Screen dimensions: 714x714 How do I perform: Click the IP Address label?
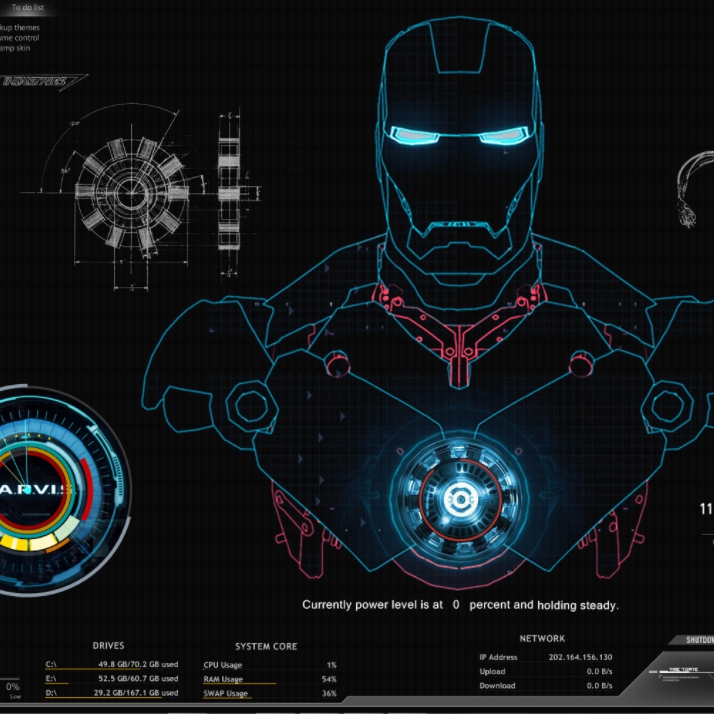pos(498,657)
